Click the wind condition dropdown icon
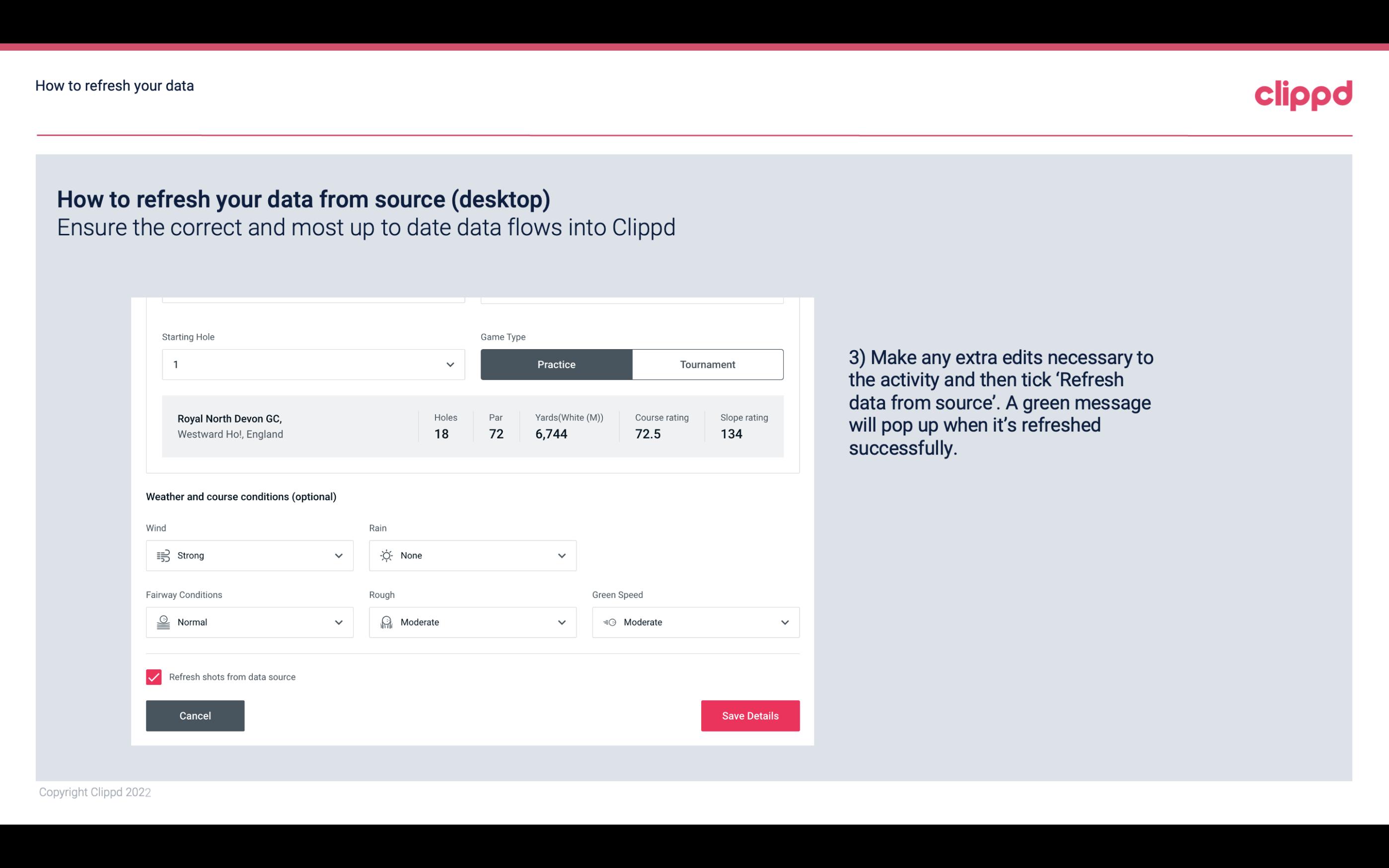 (x=338, y=555)
